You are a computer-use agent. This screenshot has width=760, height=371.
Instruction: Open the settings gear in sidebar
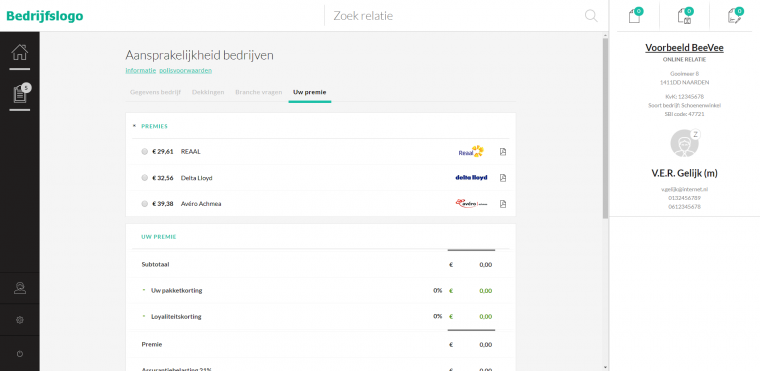click(x=20, y=320)
